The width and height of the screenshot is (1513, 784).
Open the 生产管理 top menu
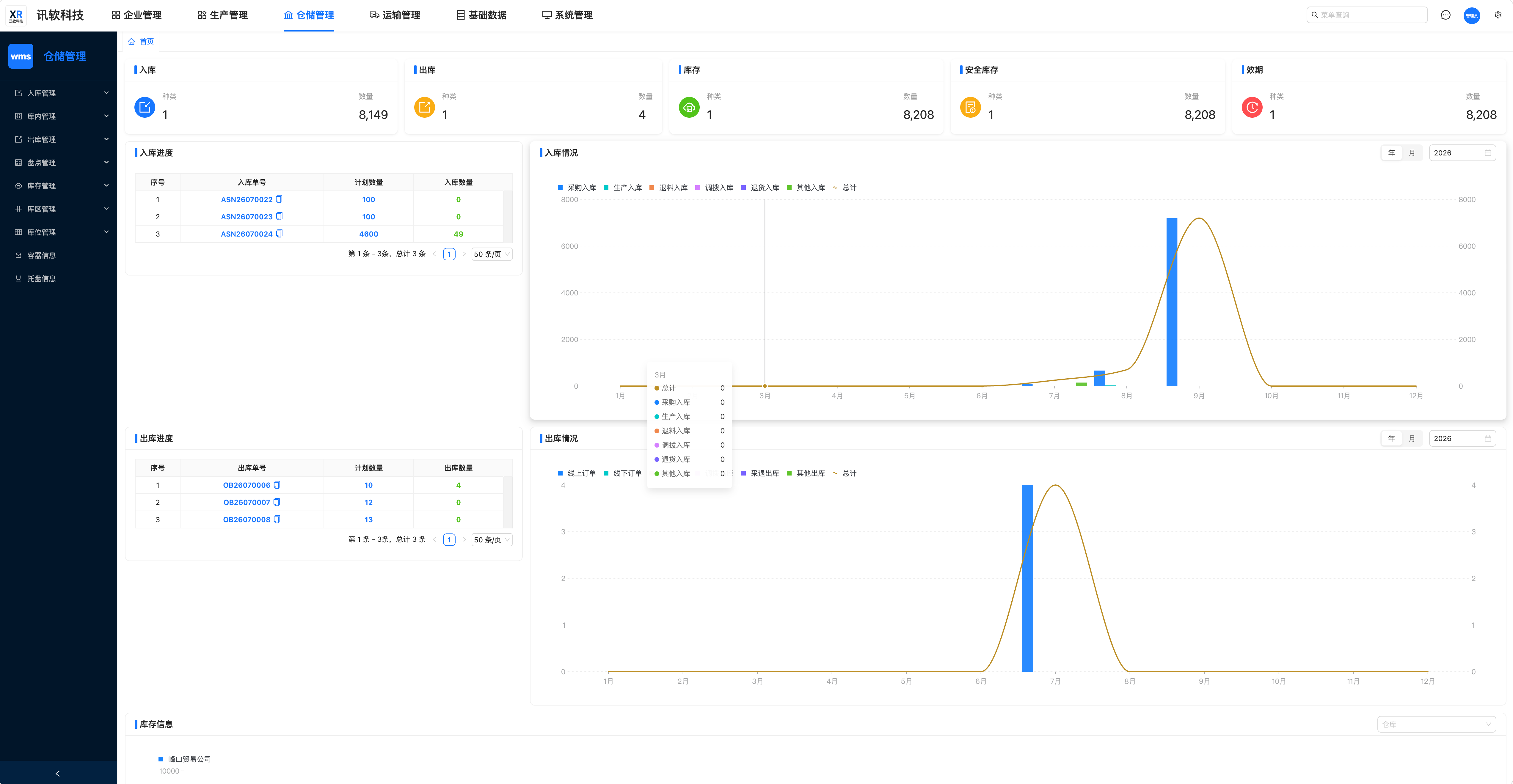[223, 15]
